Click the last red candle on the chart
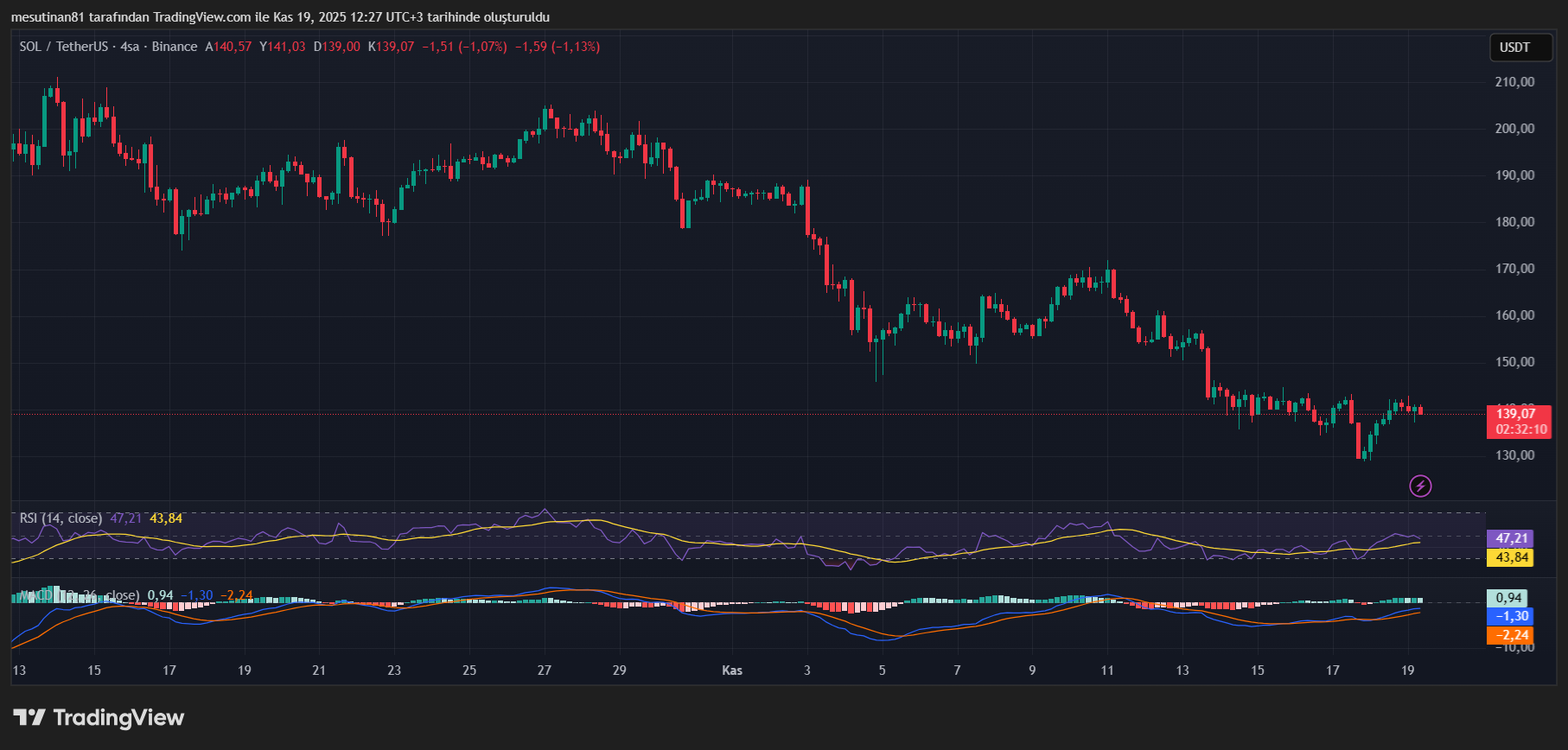This screenshot has width=1568, height=750. pos(1420,410)
